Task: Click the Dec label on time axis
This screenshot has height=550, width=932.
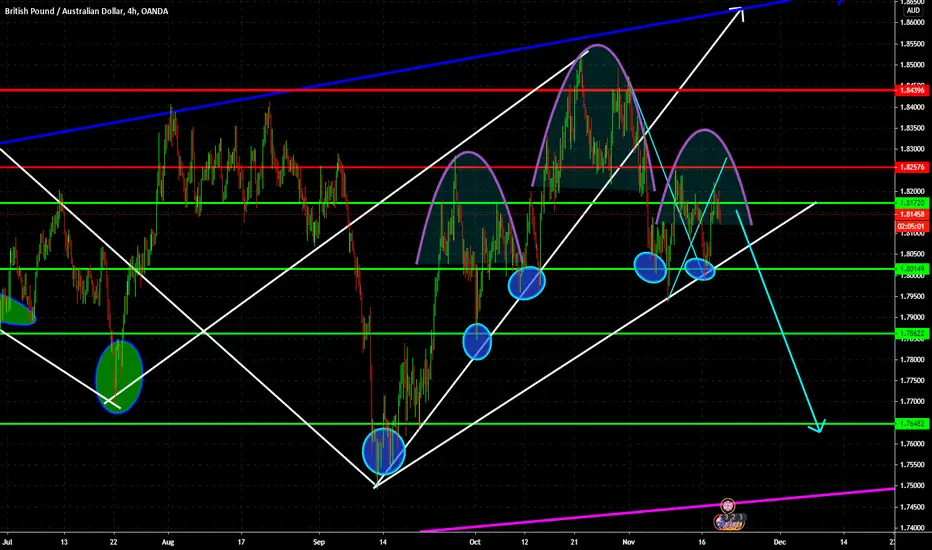Action: (x=780, y=542)
